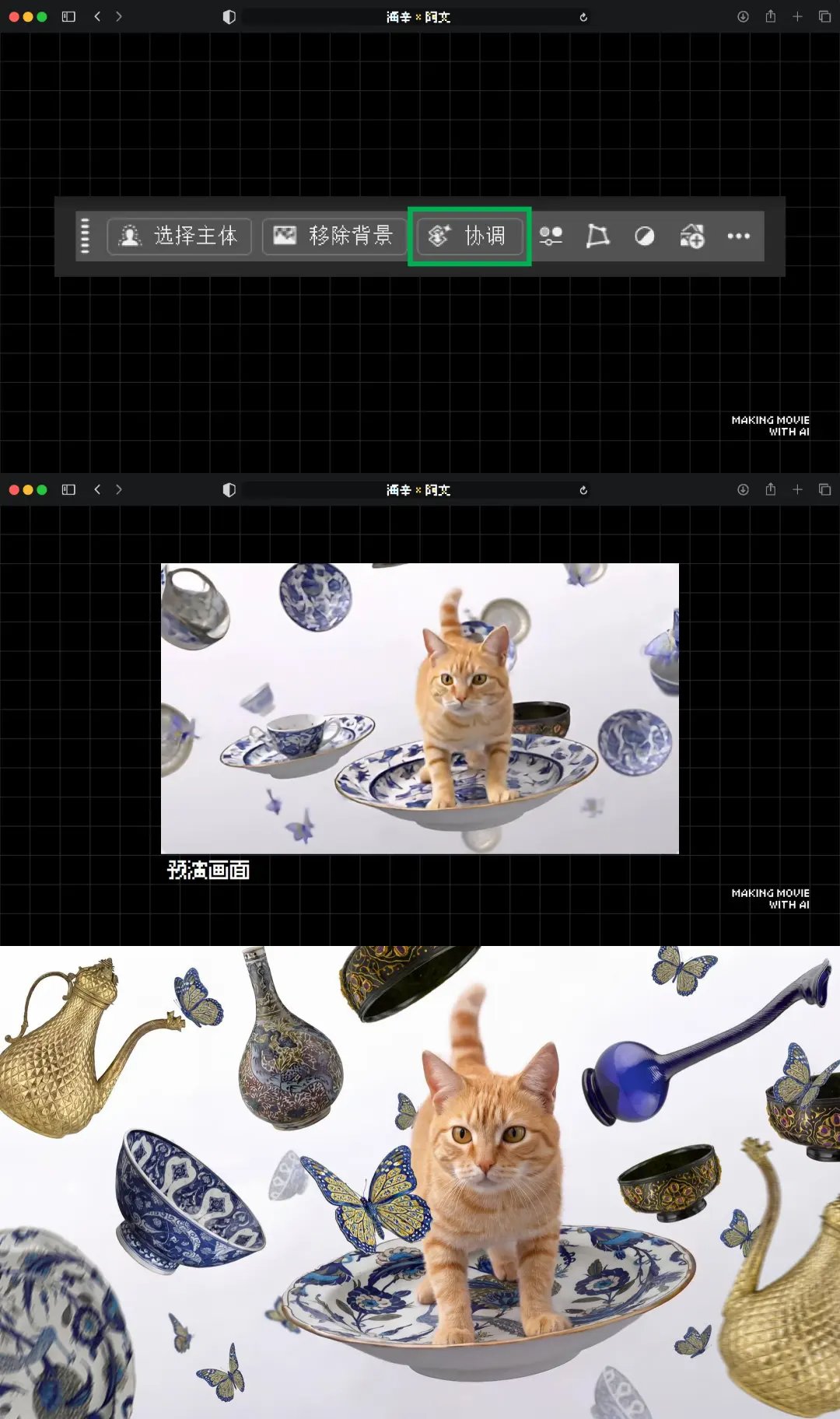
Task: Toggle the sidebar icon in the cat preview window
Action: 68,489
